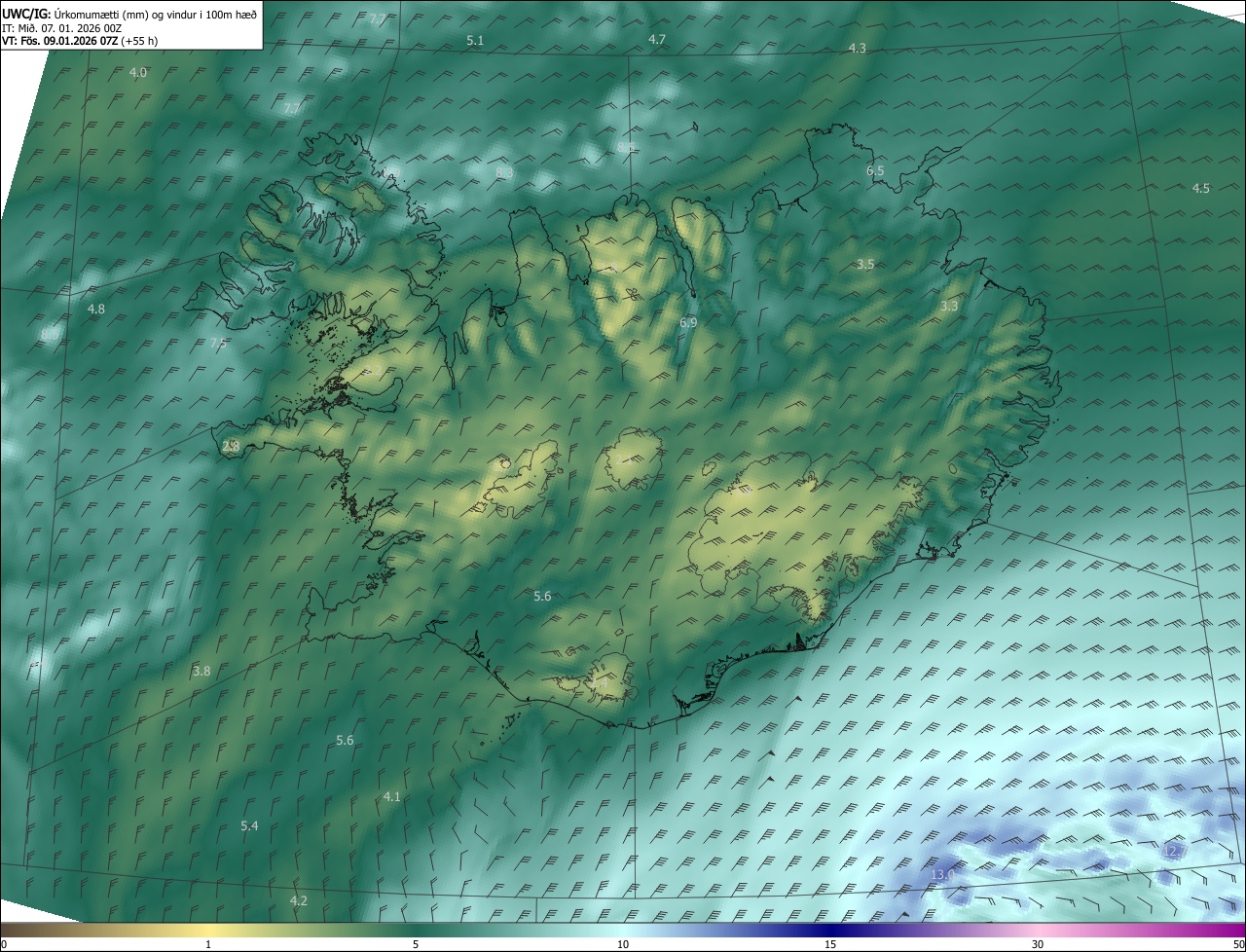The image size is (1246, 952).
Task: Click the map title "Úrkomumætti (mm) og vindur í 100m hæð"
Action: coord(154,14)
